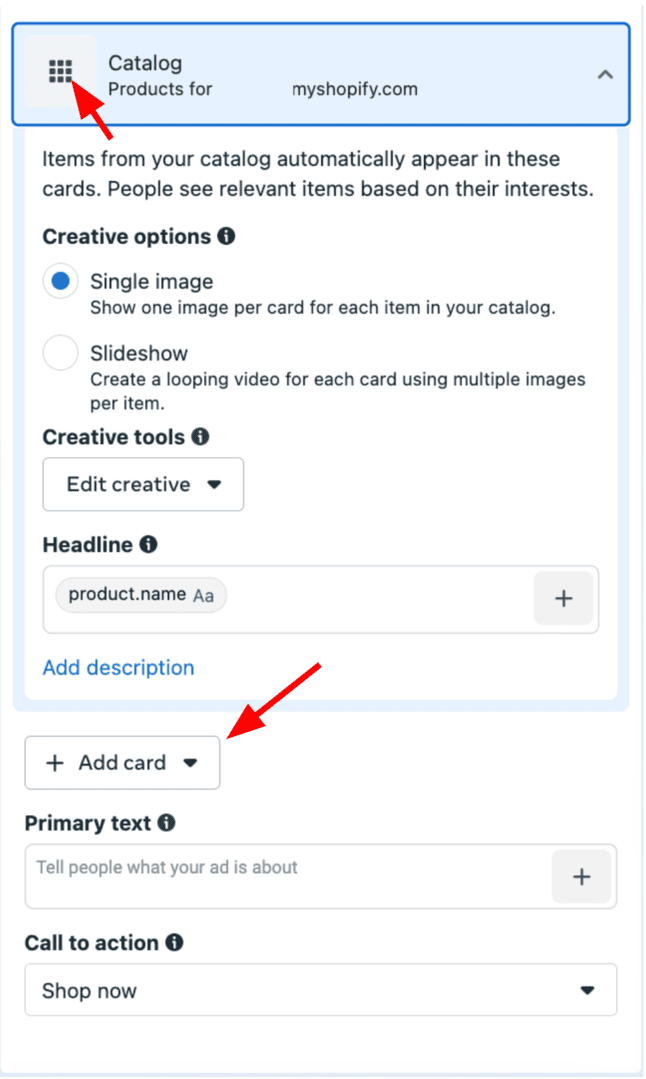Click the Add description link
This screenshot has width=646, height=1079.
point(118,667)
